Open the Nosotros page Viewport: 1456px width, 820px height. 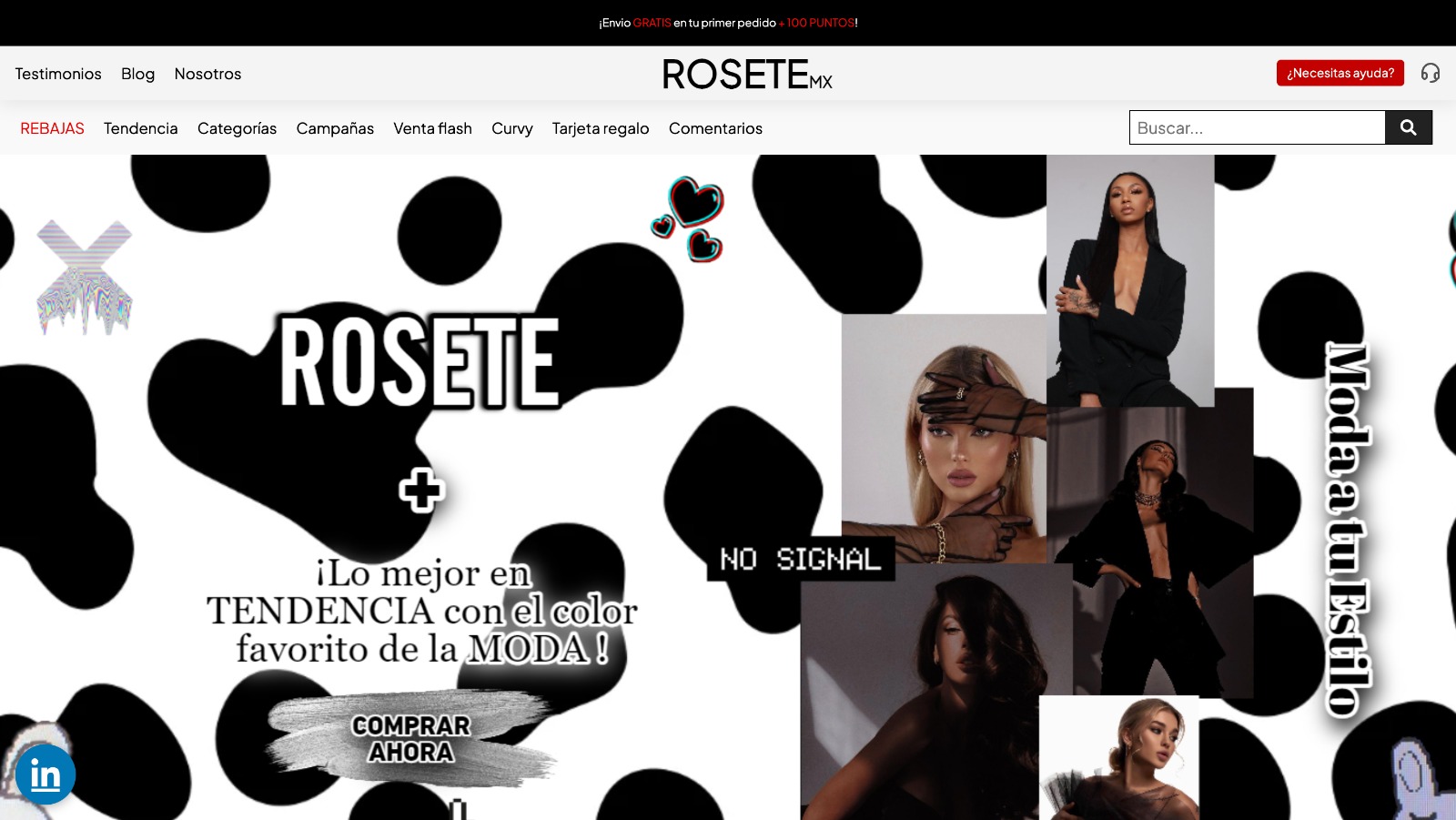pos(207,74)
